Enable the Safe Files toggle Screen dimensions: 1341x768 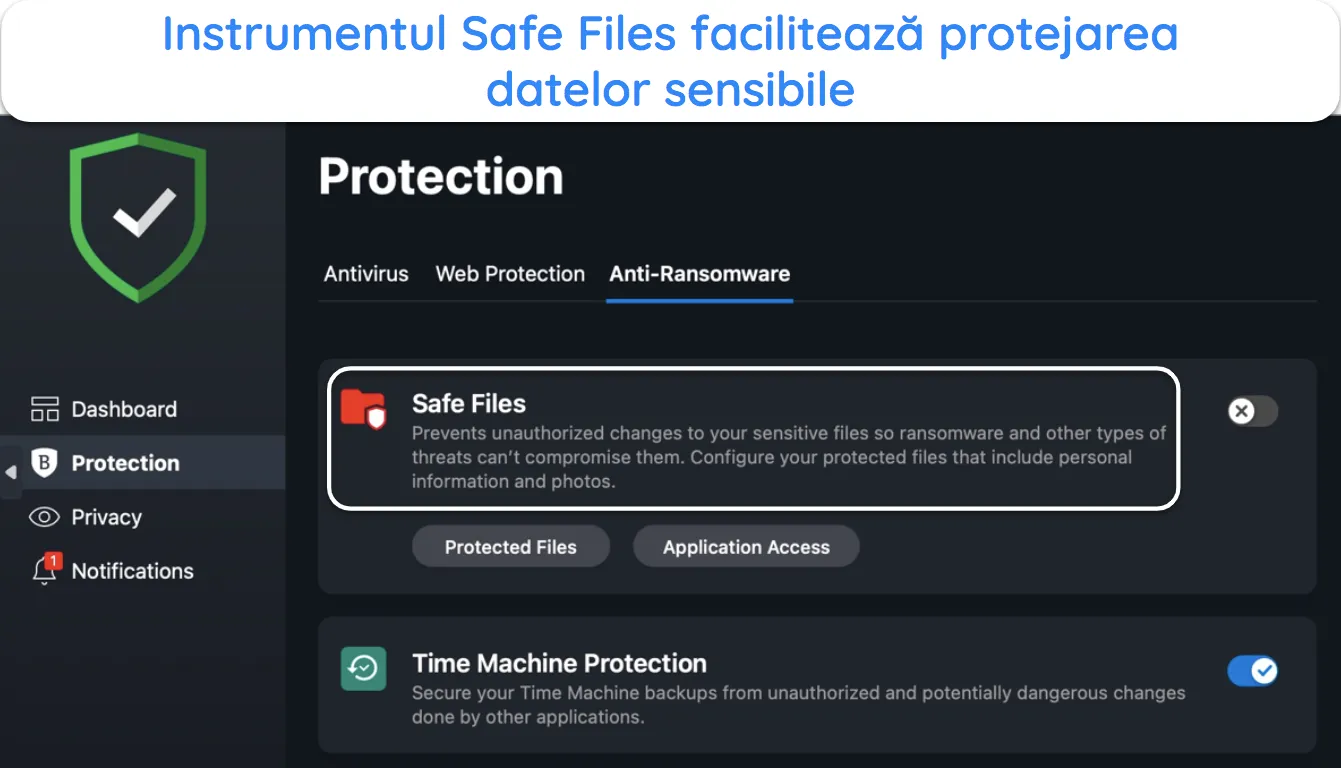click(x=1253, y=411)
